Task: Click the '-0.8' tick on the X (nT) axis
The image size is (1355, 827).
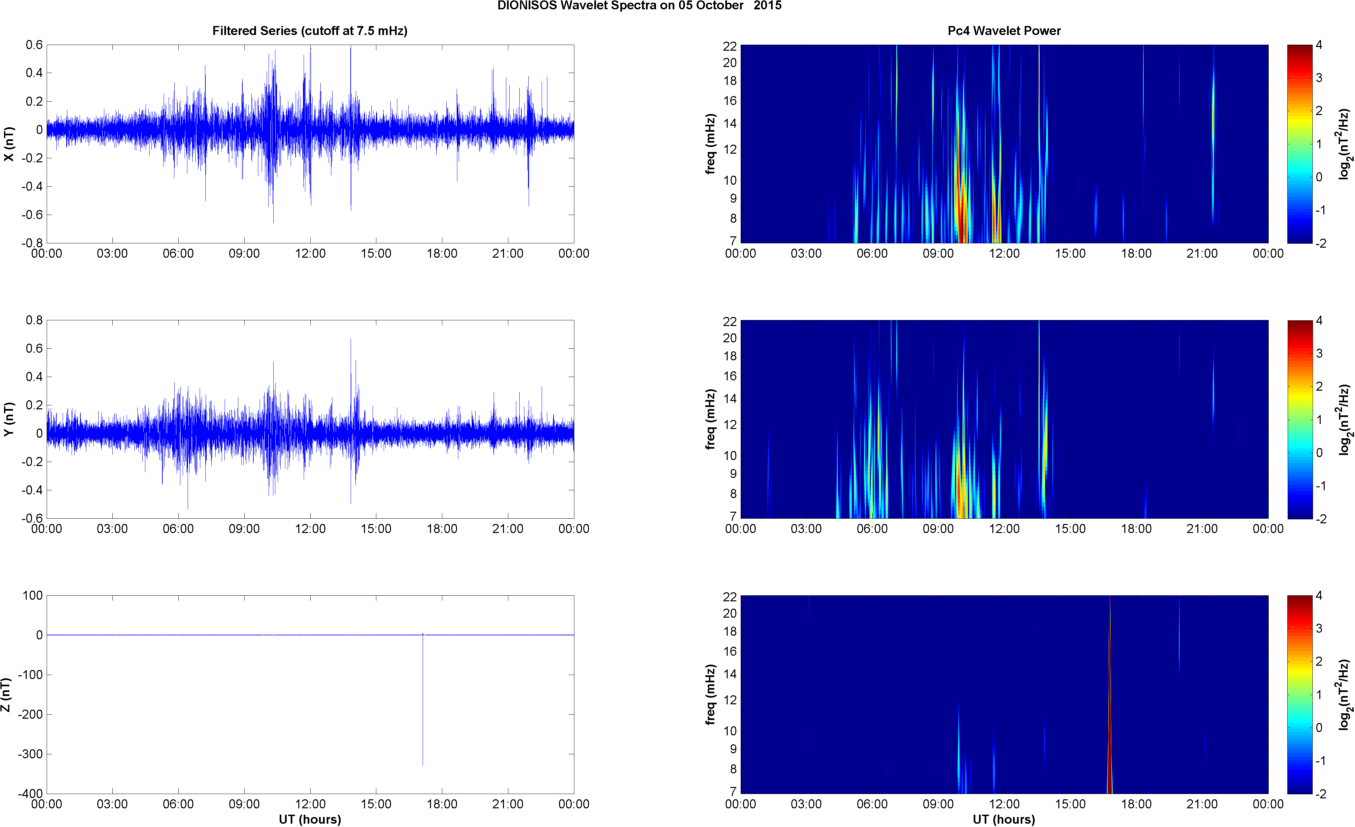Action: pos(31,243)
